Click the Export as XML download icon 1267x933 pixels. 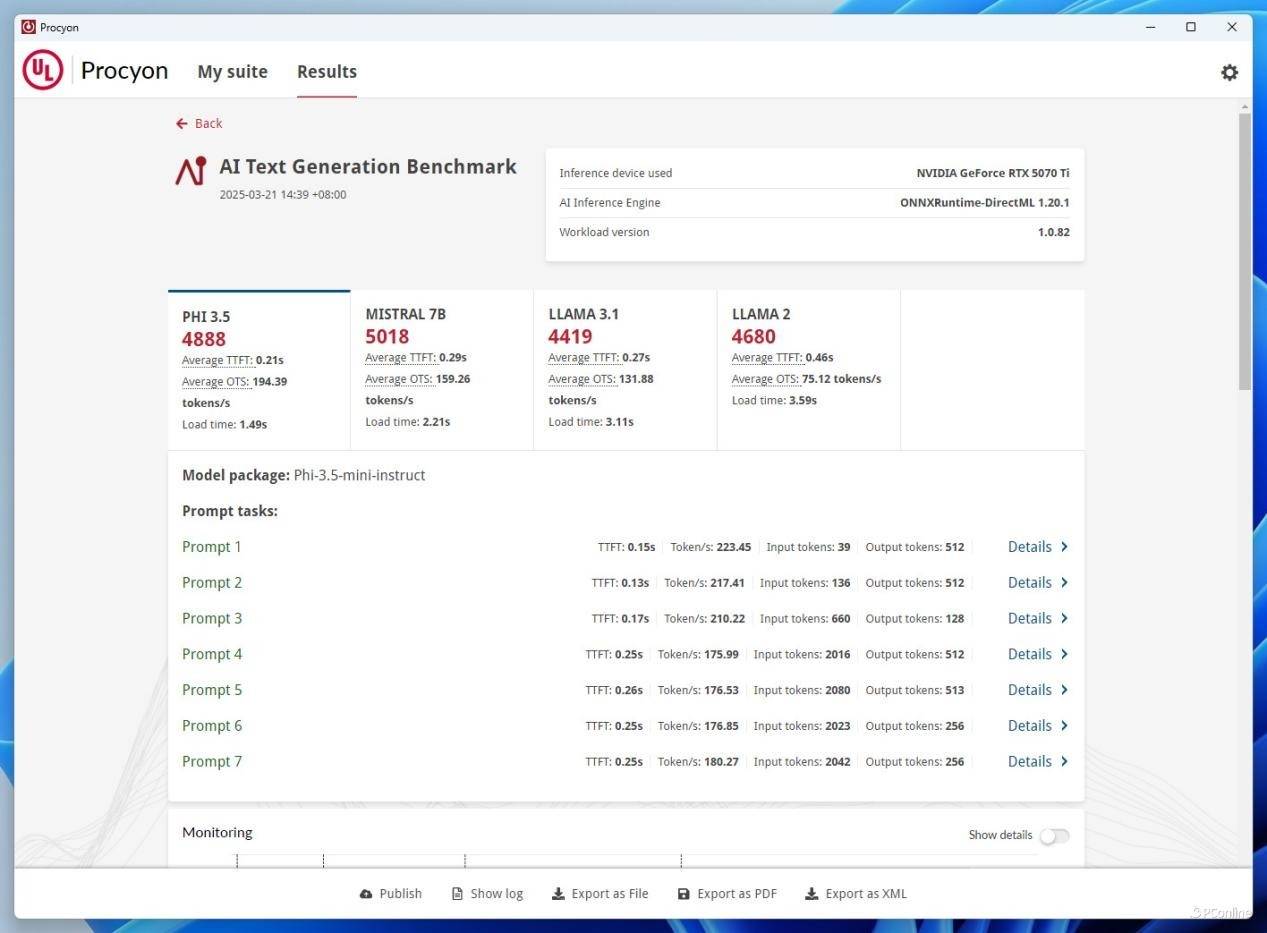tap(811, 894)
